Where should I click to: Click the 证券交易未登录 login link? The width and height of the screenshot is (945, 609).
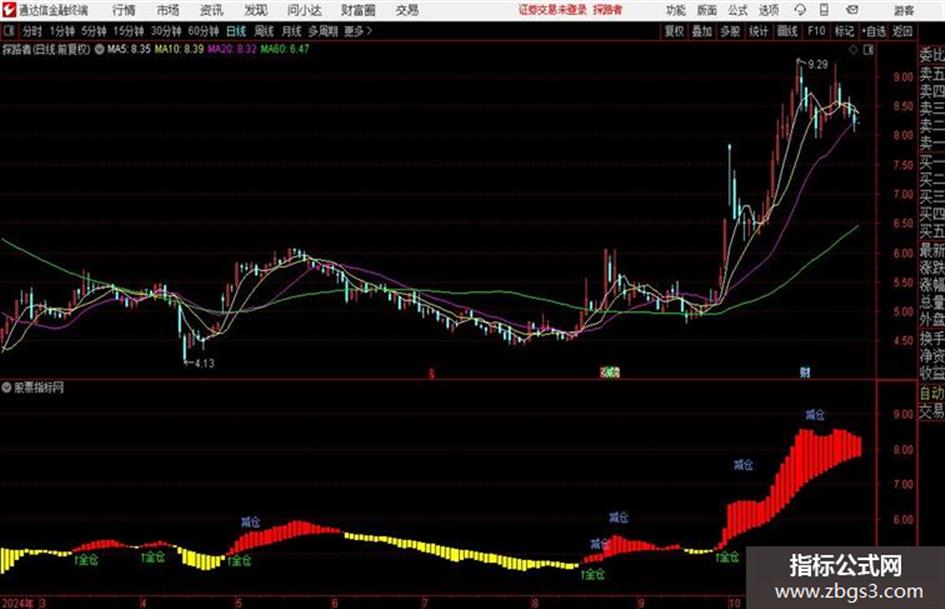[553, 10]
